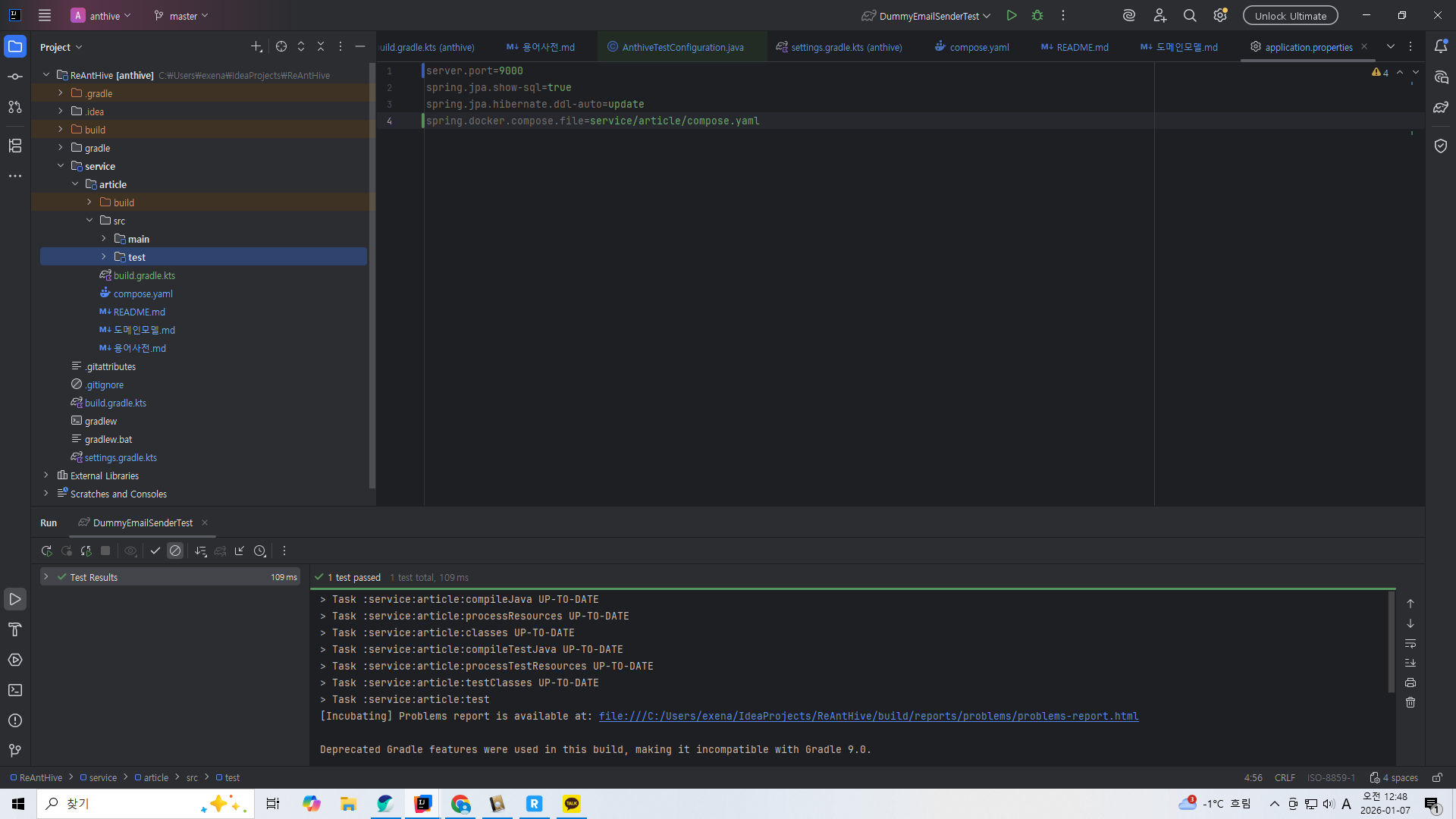Run DummyEmailSenderTest with green play icon
The height and width of the screenshot is (819, 1456).
[1011, 15]
